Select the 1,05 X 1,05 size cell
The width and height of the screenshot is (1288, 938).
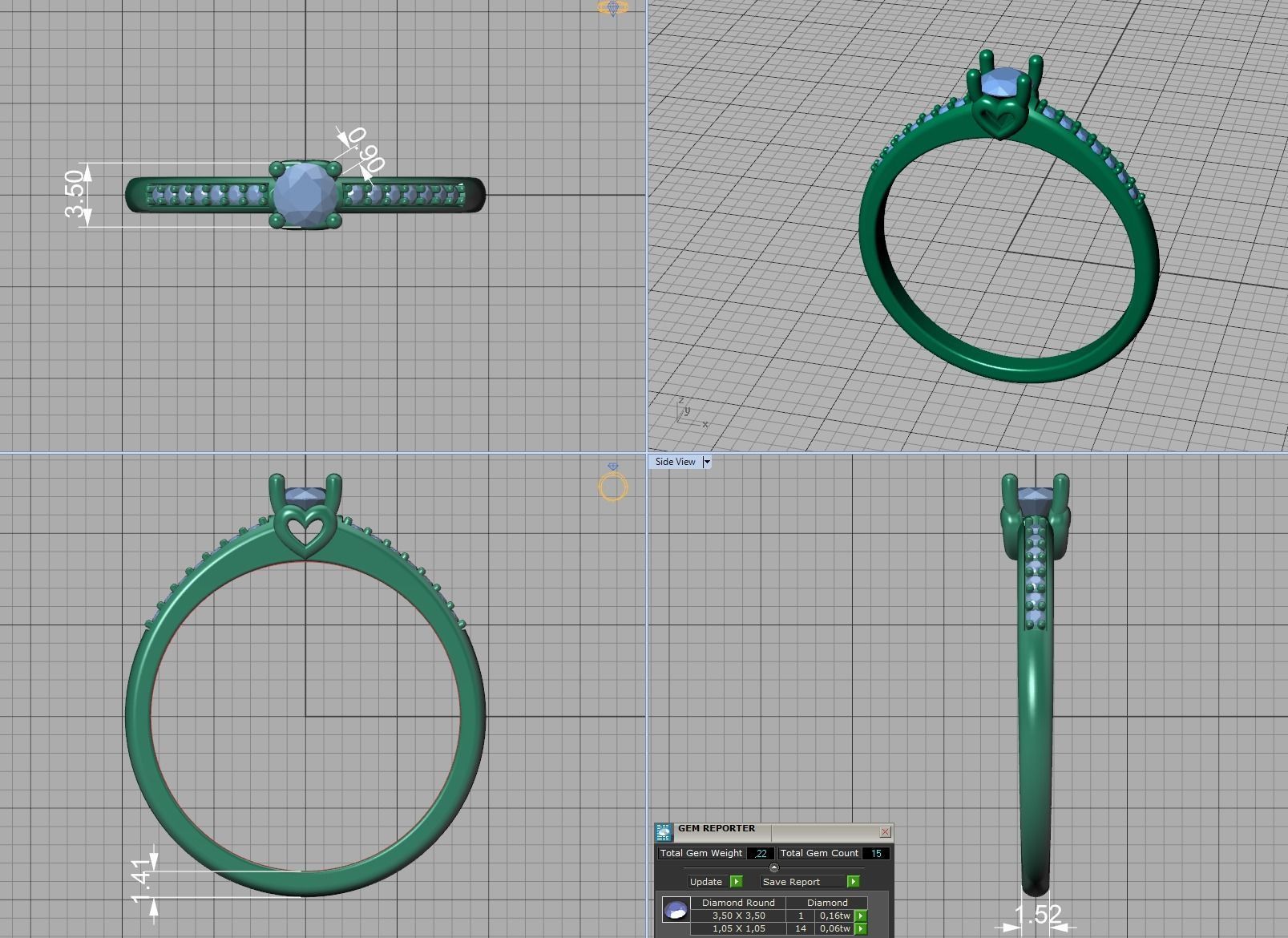click(738, 928)
